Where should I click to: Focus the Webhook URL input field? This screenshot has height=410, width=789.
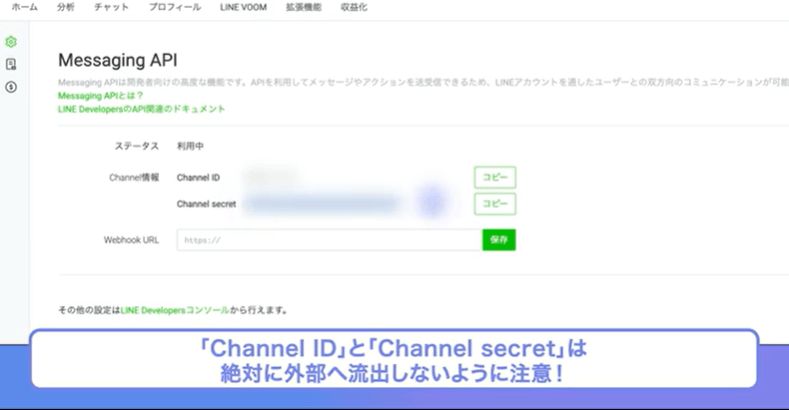point(329,240)
